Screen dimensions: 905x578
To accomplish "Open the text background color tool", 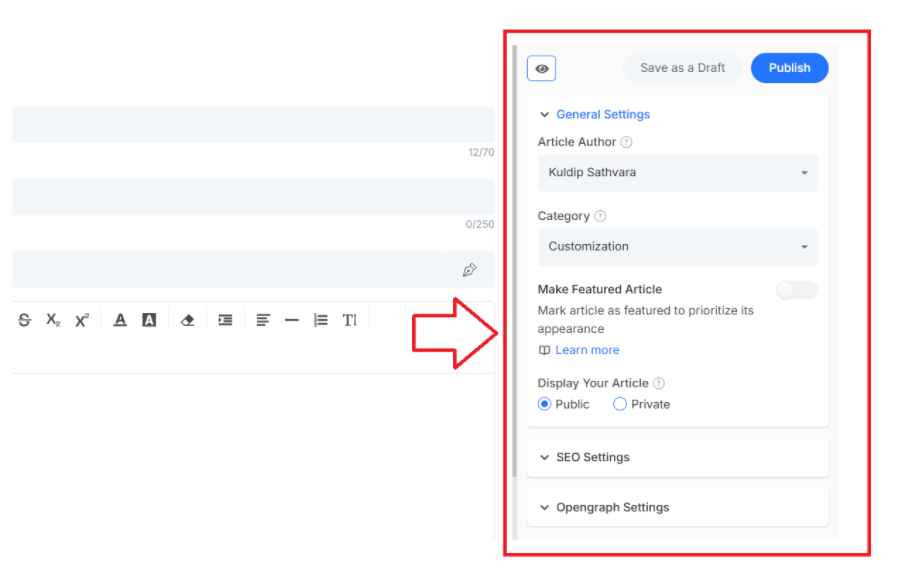I will [x=149, y=320].
